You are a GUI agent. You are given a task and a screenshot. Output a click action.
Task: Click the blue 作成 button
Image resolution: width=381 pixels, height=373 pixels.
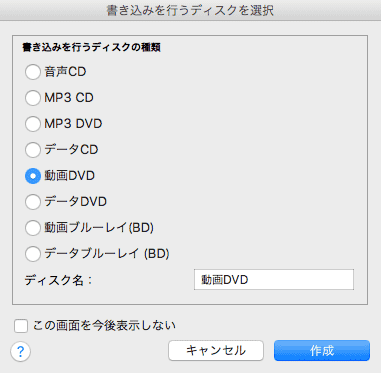pyautogui.click(x=322, y=350)
